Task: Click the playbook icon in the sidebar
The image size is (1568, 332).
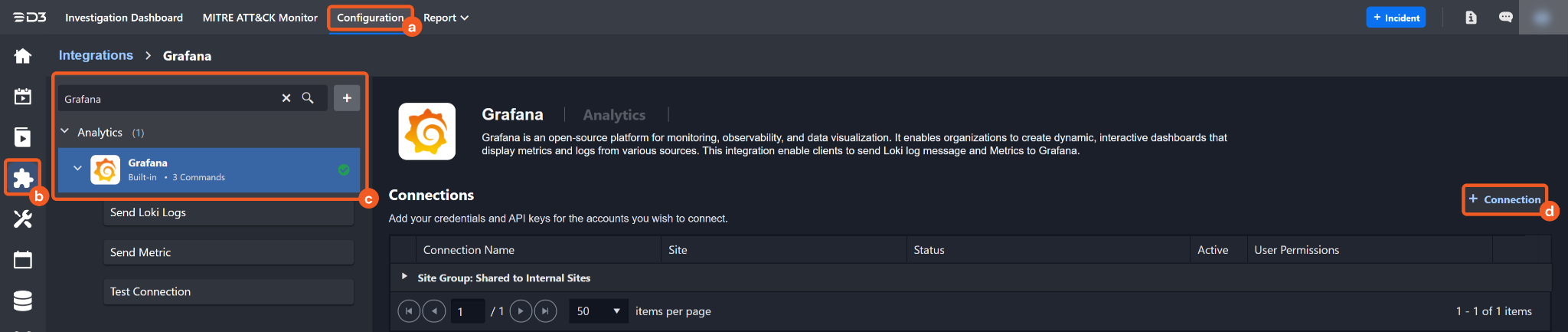Action: (23, 137)
